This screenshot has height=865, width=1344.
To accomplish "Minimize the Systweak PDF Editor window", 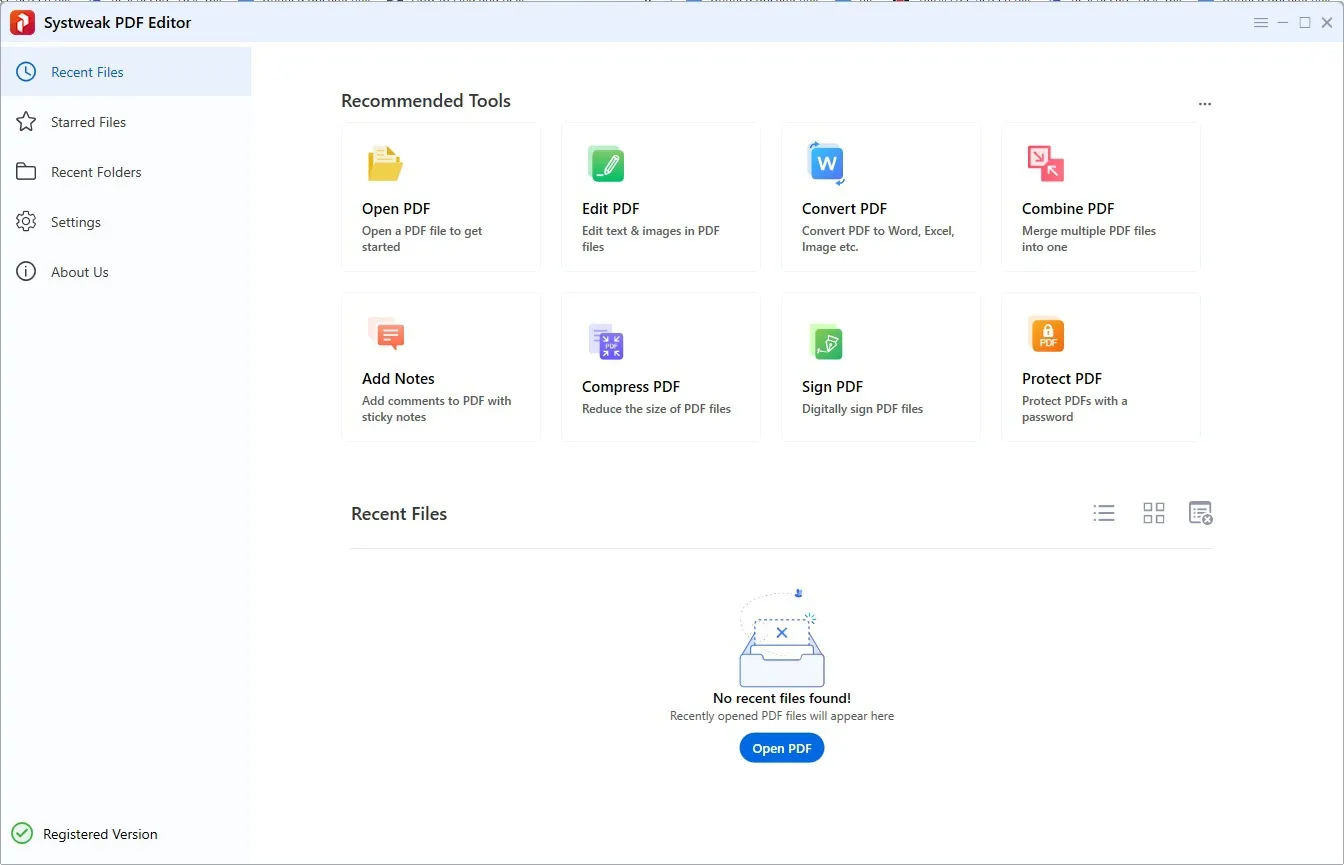I will [x=1283, y=23].
